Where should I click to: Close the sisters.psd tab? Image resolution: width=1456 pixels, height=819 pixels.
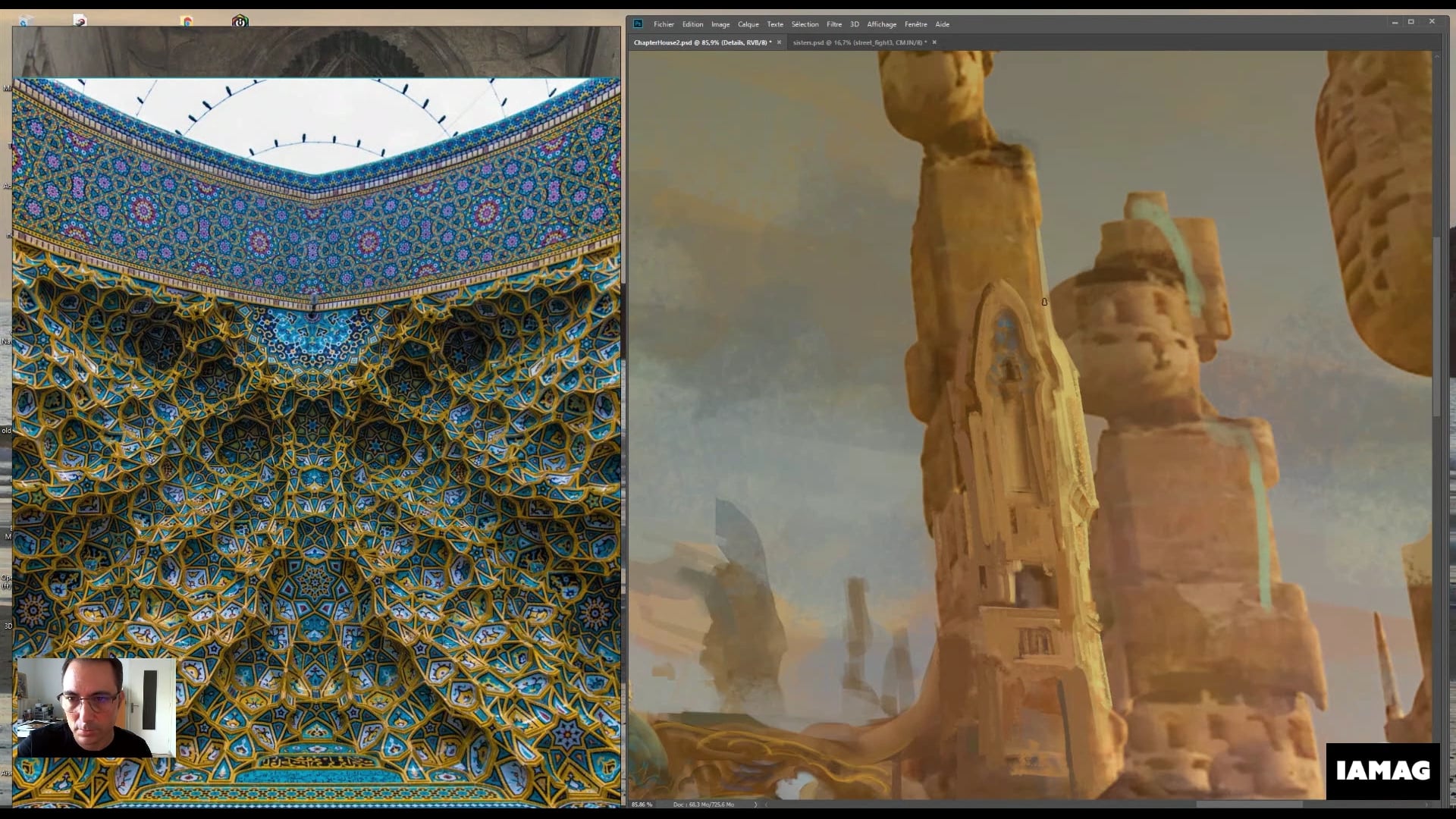[934, 42]
